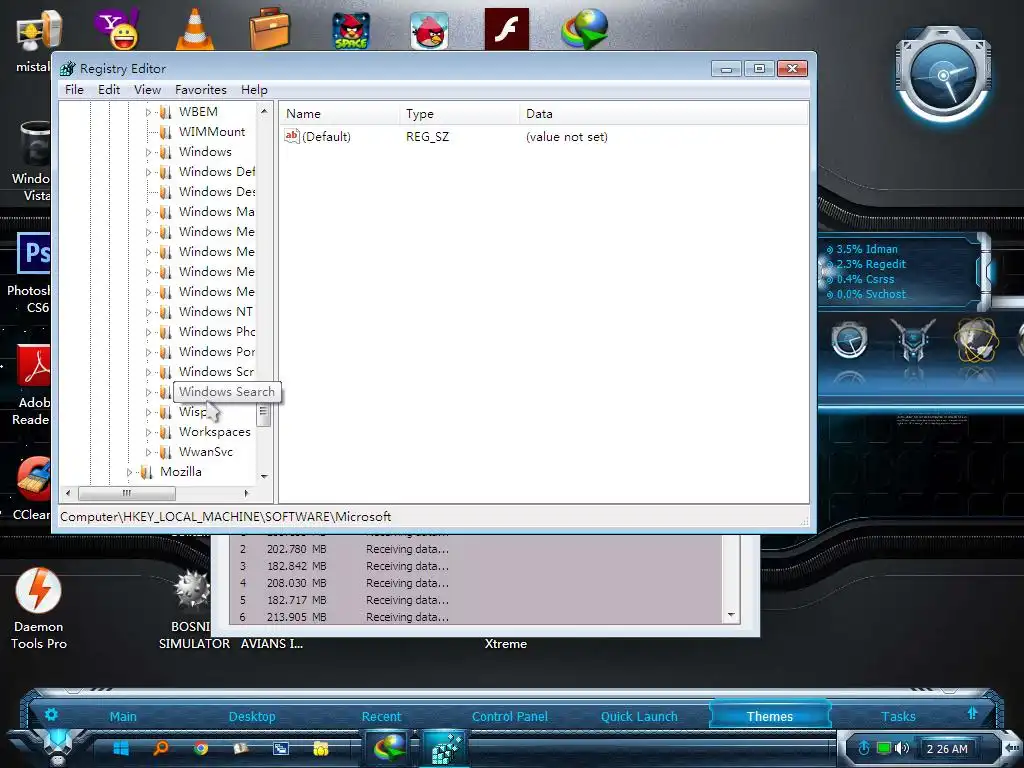Switch to the Recent tab
Image resolution: width=1024 pixels, height=768 pixels.
(381, 716)
